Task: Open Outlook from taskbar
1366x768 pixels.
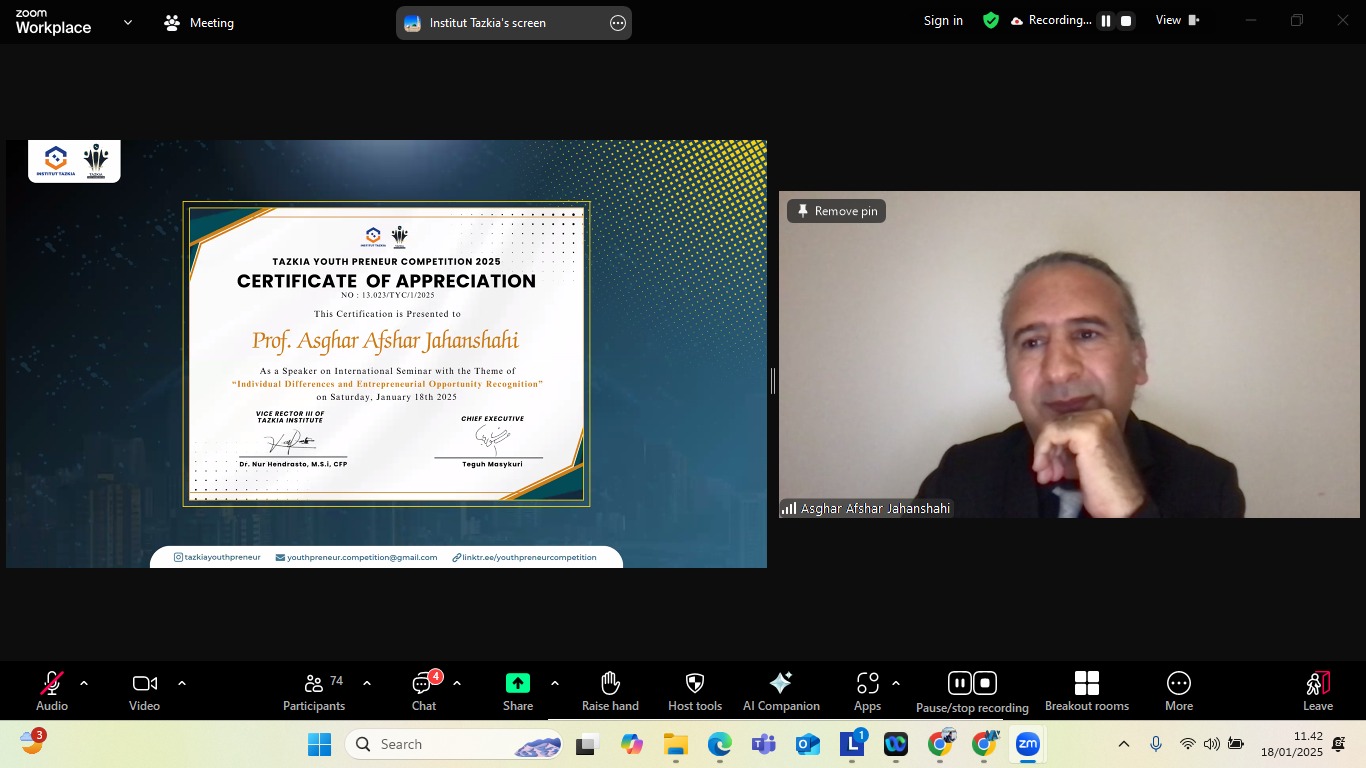Action: point(808,744)
